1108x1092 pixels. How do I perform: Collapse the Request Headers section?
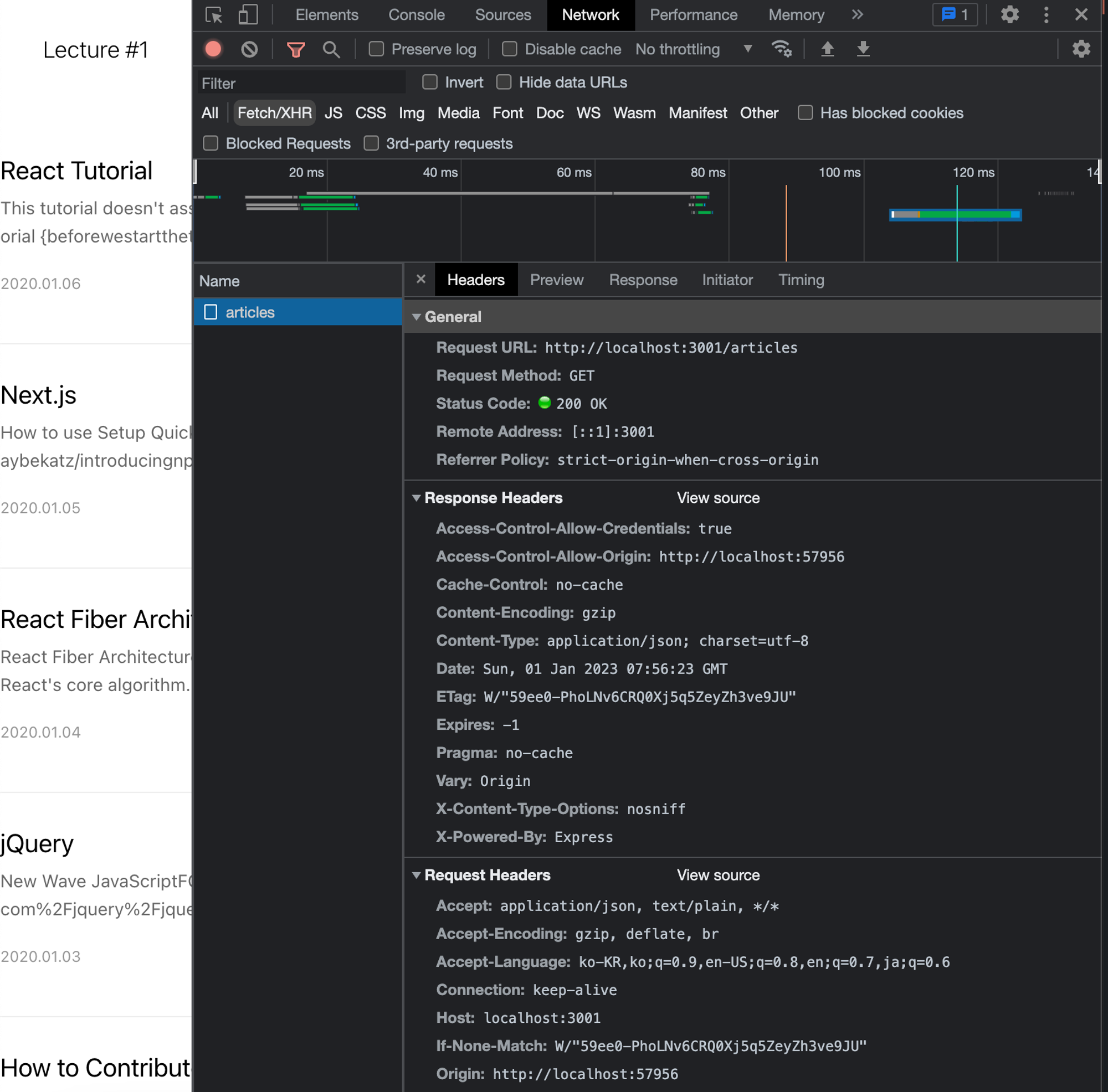[x=417, y=875]
